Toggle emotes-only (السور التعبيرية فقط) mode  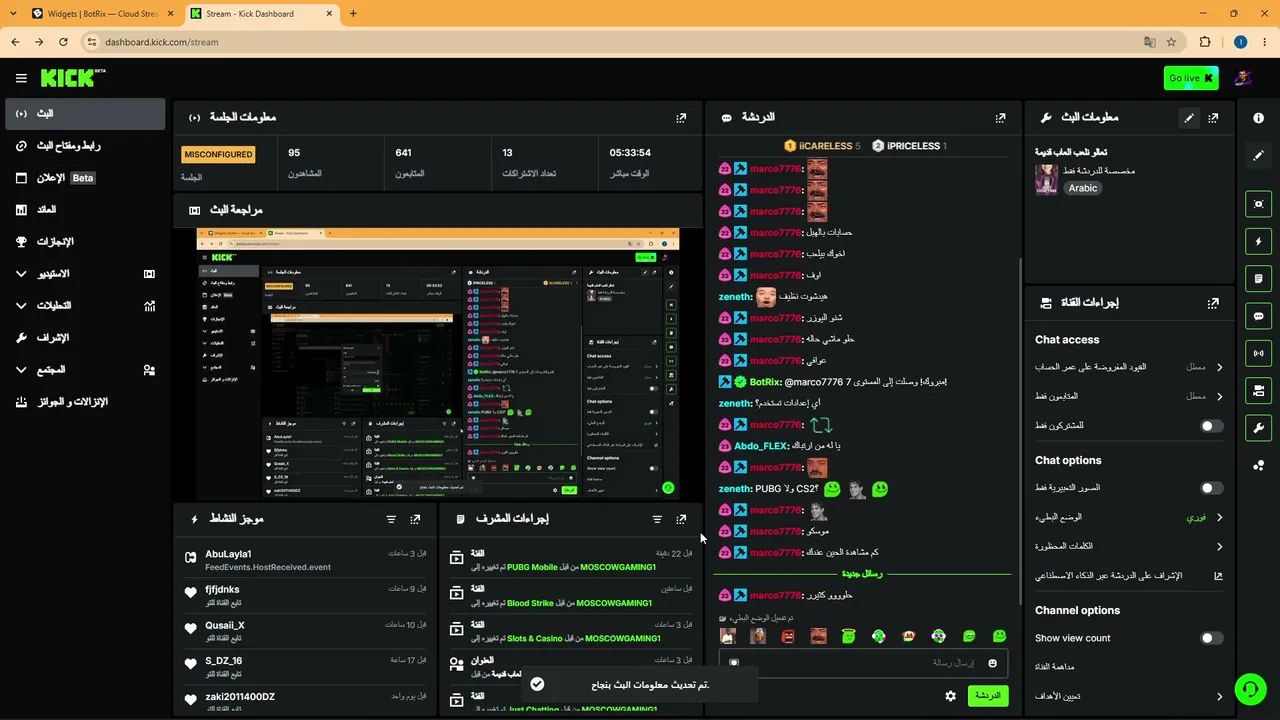1211,488
